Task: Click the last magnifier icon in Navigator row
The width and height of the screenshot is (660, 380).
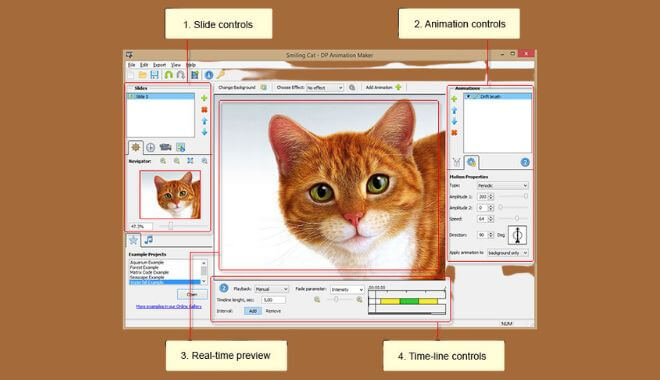Action: tap(204, 161)
